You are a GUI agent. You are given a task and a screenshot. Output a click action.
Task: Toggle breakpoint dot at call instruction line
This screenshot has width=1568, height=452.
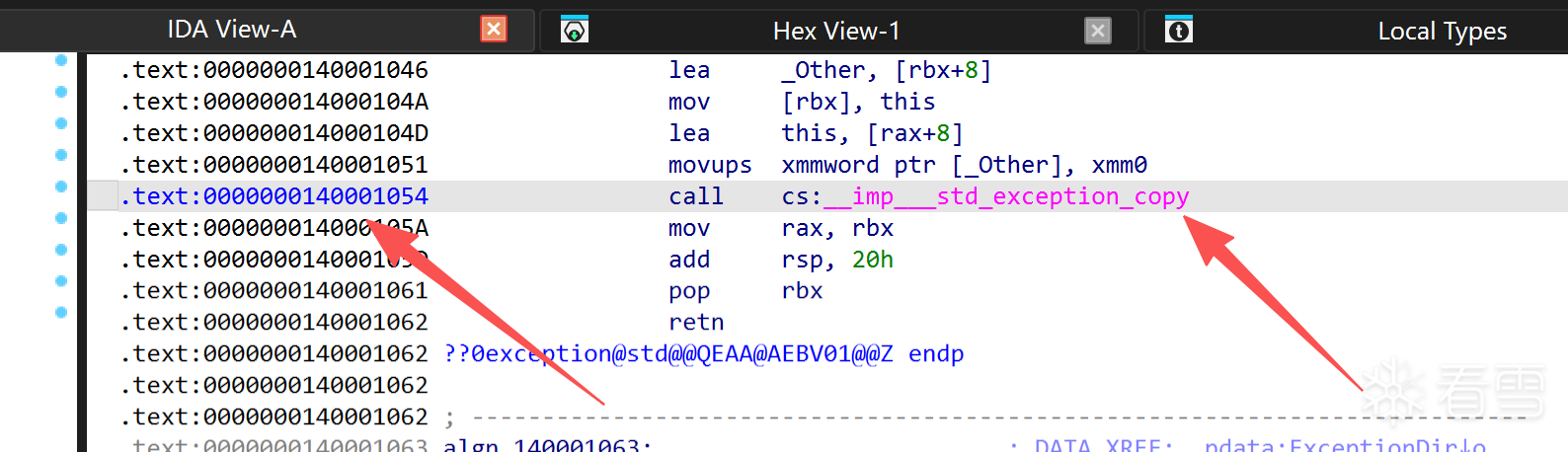(x=61, y=187)
